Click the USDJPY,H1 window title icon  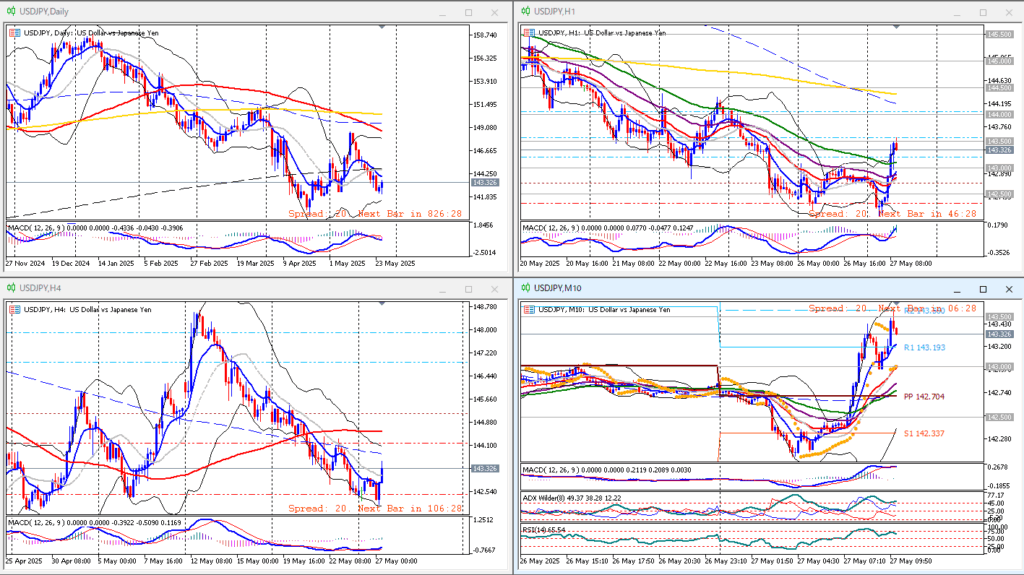pyautogui.click(x=526, y=12)
